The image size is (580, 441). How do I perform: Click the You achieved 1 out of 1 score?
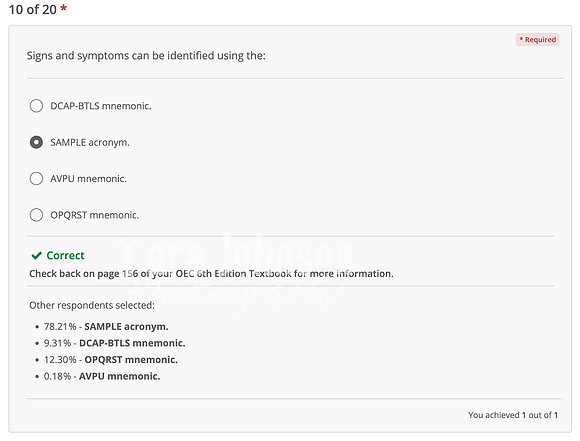point(513,415)
